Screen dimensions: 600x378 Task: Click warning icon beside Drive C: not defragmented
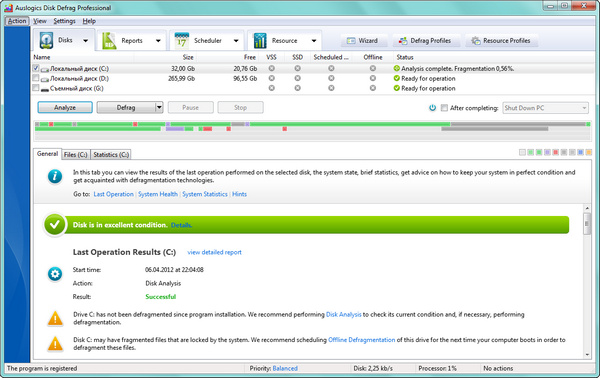55,318
